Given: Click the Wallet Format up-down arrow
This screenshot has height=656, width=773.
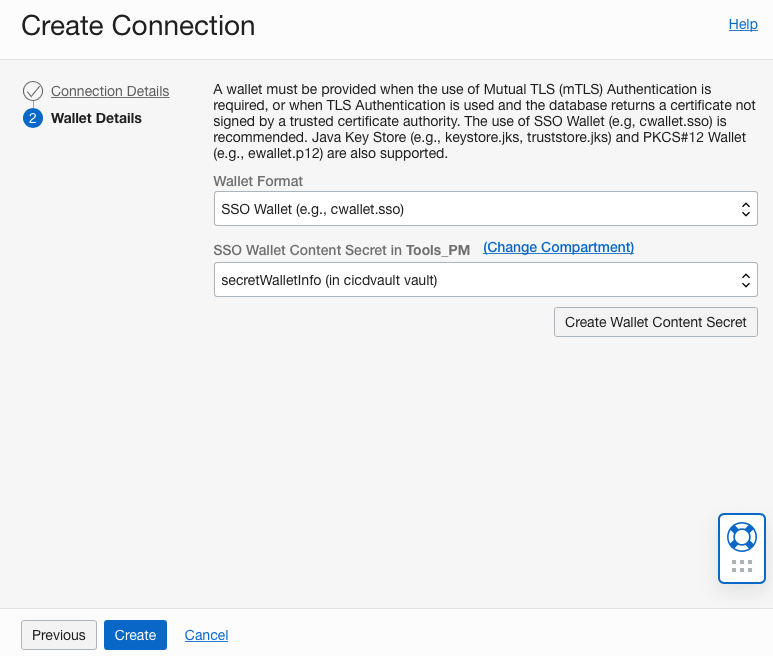Looking at the screenshot, I should [x=745, y=209].
